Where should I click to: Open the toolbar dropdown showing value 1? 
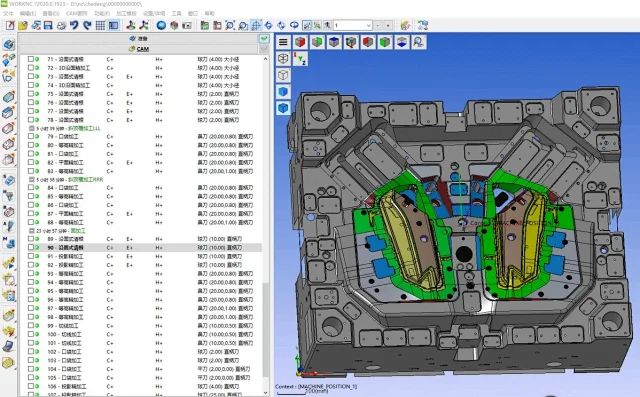(353, 25)
